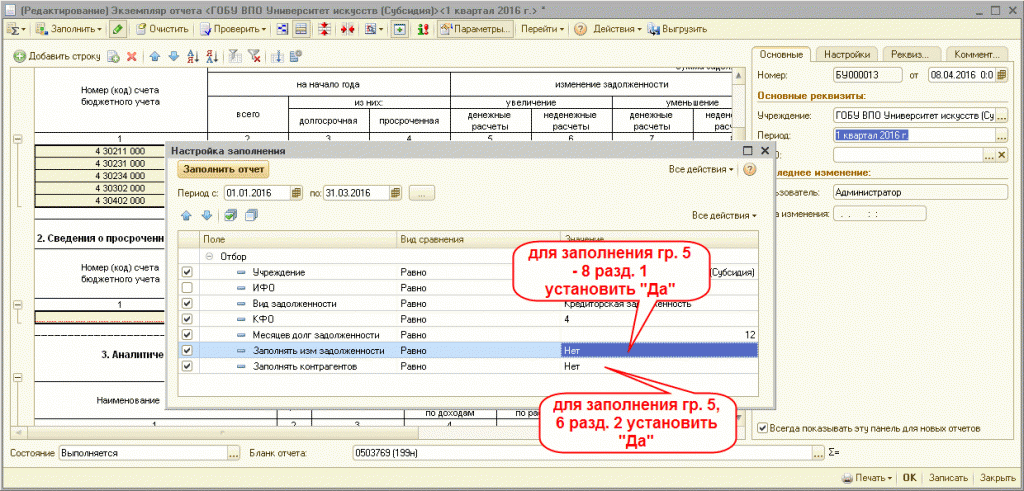Toggle the ИФО filter checkbox
The image size is (1024, 491).
click(x=186, y=287)
